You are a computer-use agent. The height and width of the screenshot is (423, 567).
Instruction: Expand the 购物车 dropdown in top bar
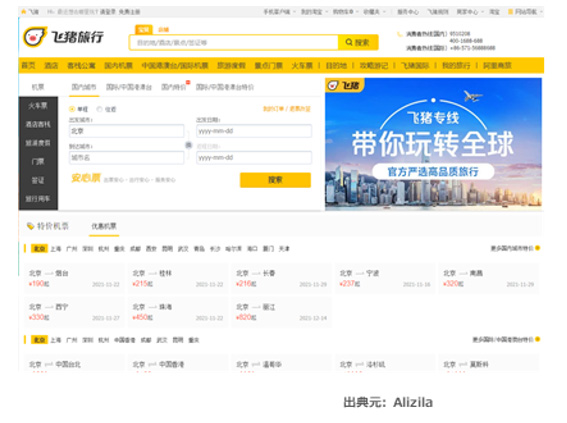(x=345, y=12)
